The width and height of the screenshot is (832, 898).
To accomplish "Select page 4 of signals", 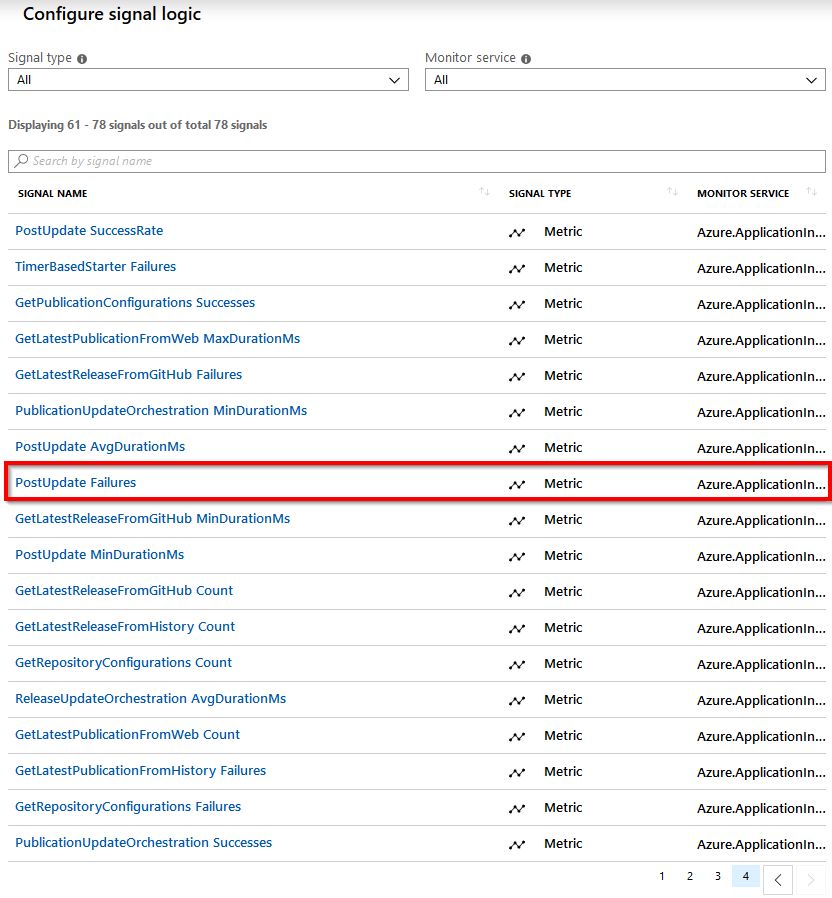I will point(746,876).
